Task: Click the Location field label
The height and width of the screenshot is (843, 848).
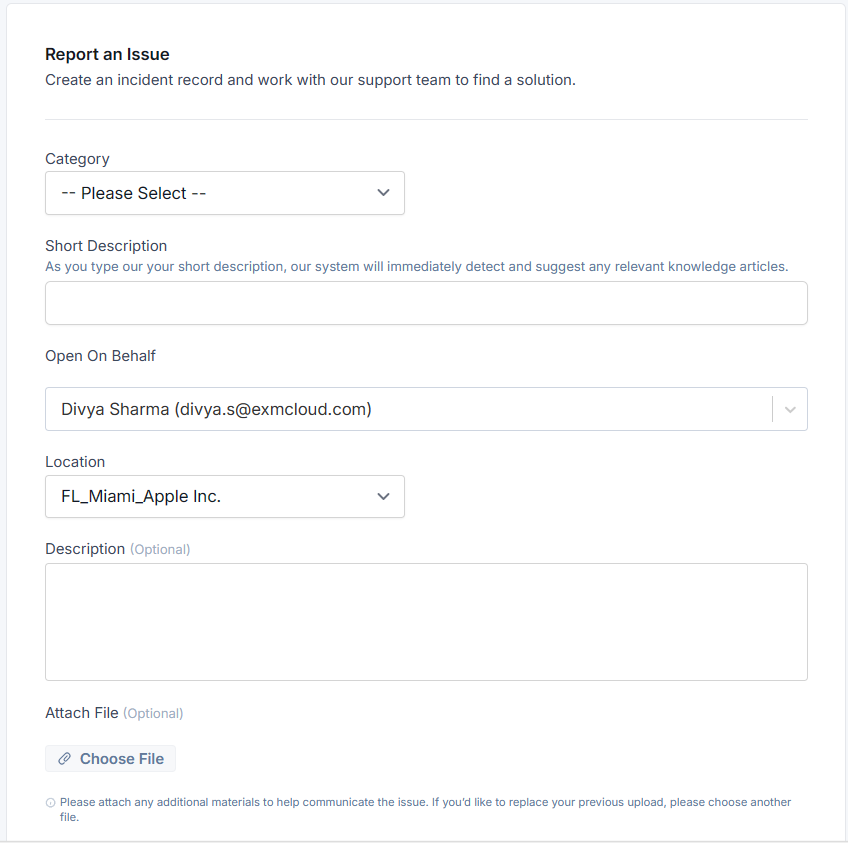Action: tap(75, 462)
